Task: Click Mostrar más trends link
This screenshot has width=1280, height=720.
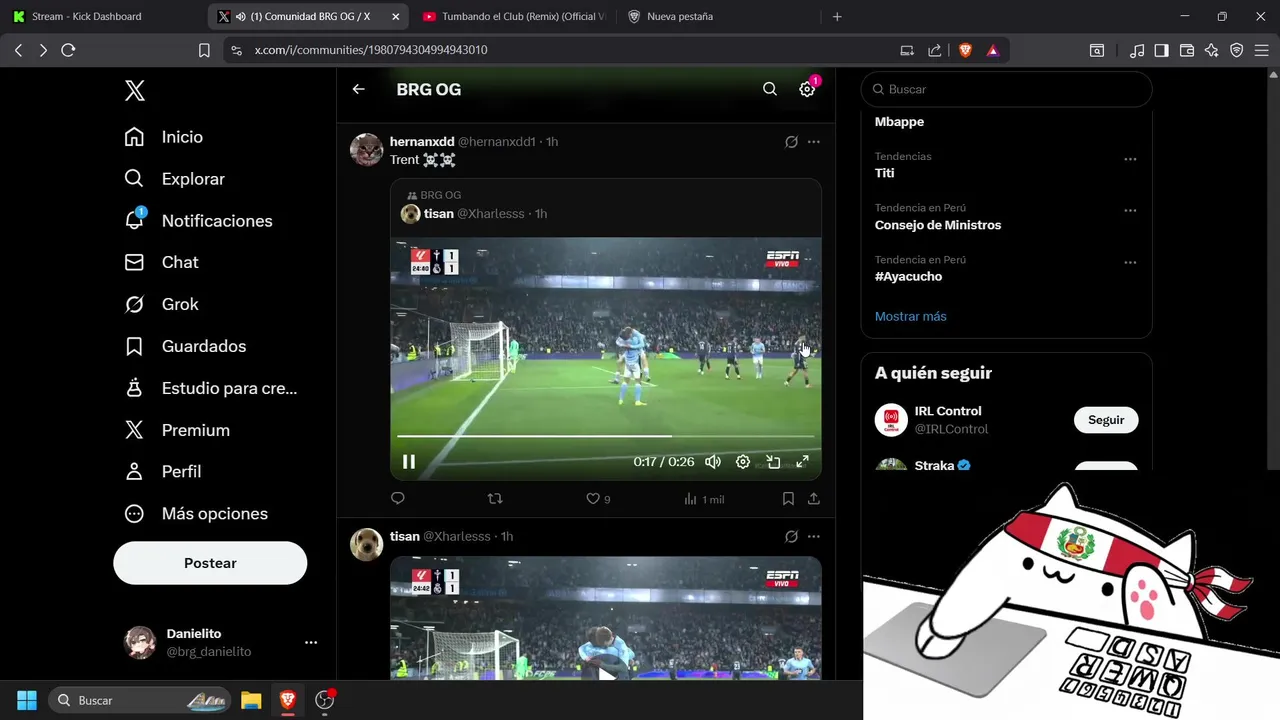Action: (x=910, y=316)
